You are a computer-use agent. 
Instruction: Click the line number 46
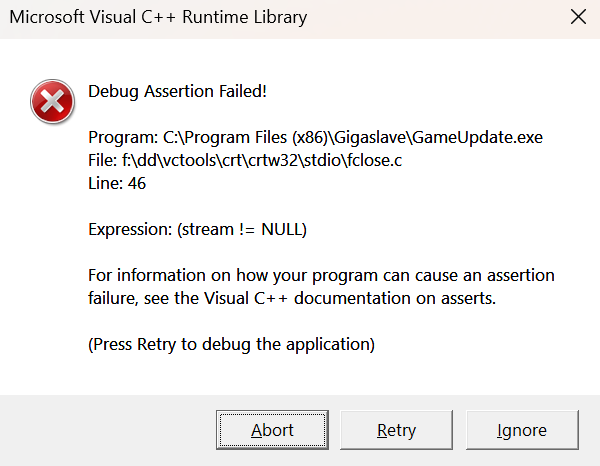pyautogui.click(x=137, y=183)
